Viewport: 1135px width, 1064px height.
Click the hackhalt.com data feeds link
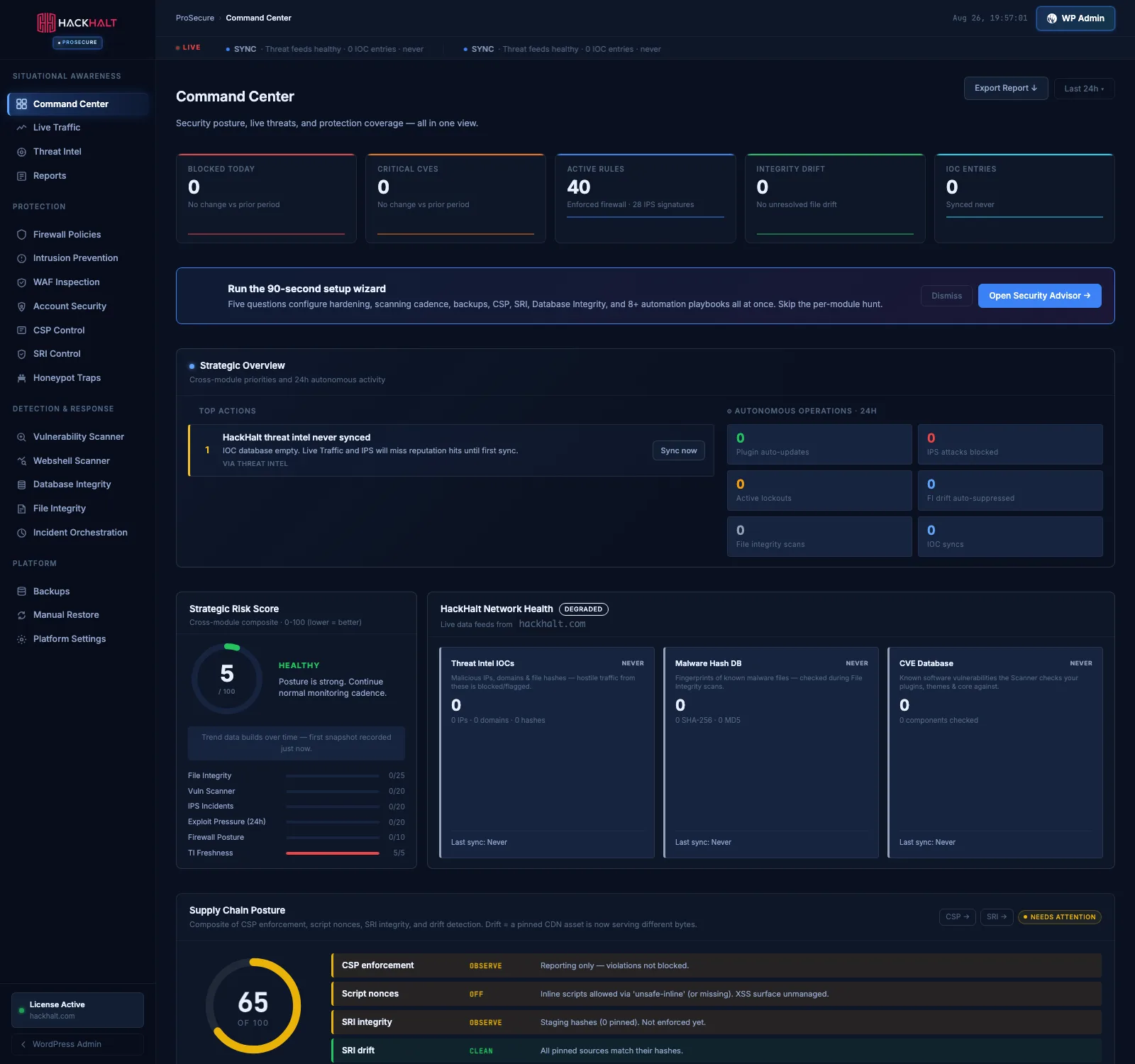point(552,624)
